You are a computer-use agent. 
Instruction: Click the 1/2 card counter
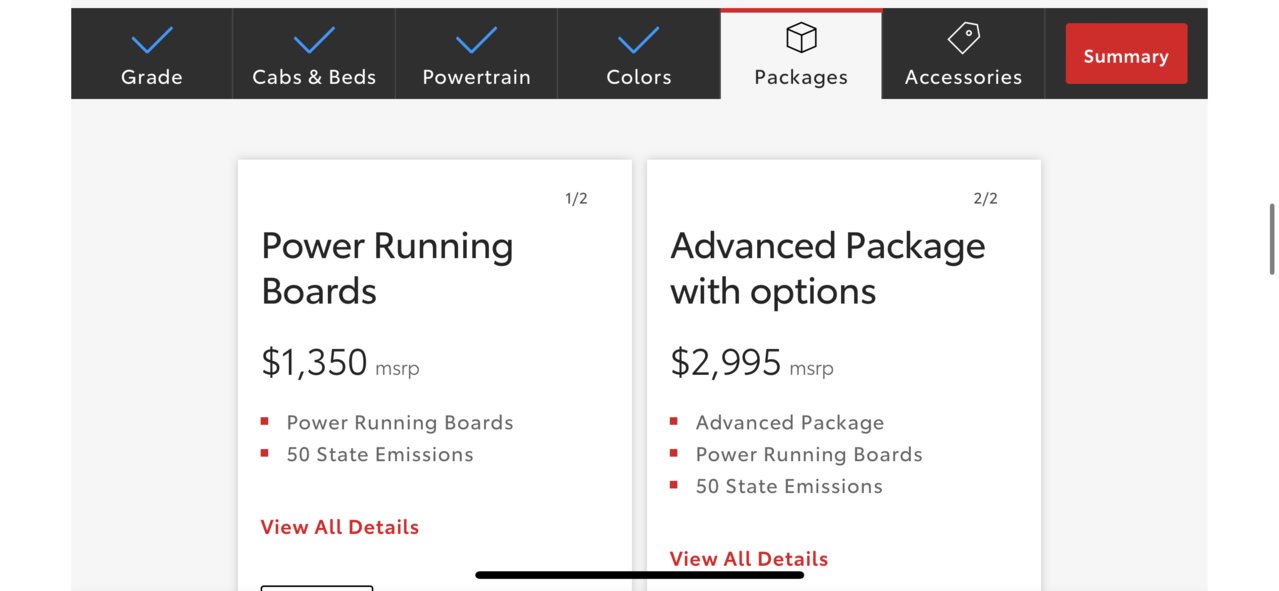576,198
